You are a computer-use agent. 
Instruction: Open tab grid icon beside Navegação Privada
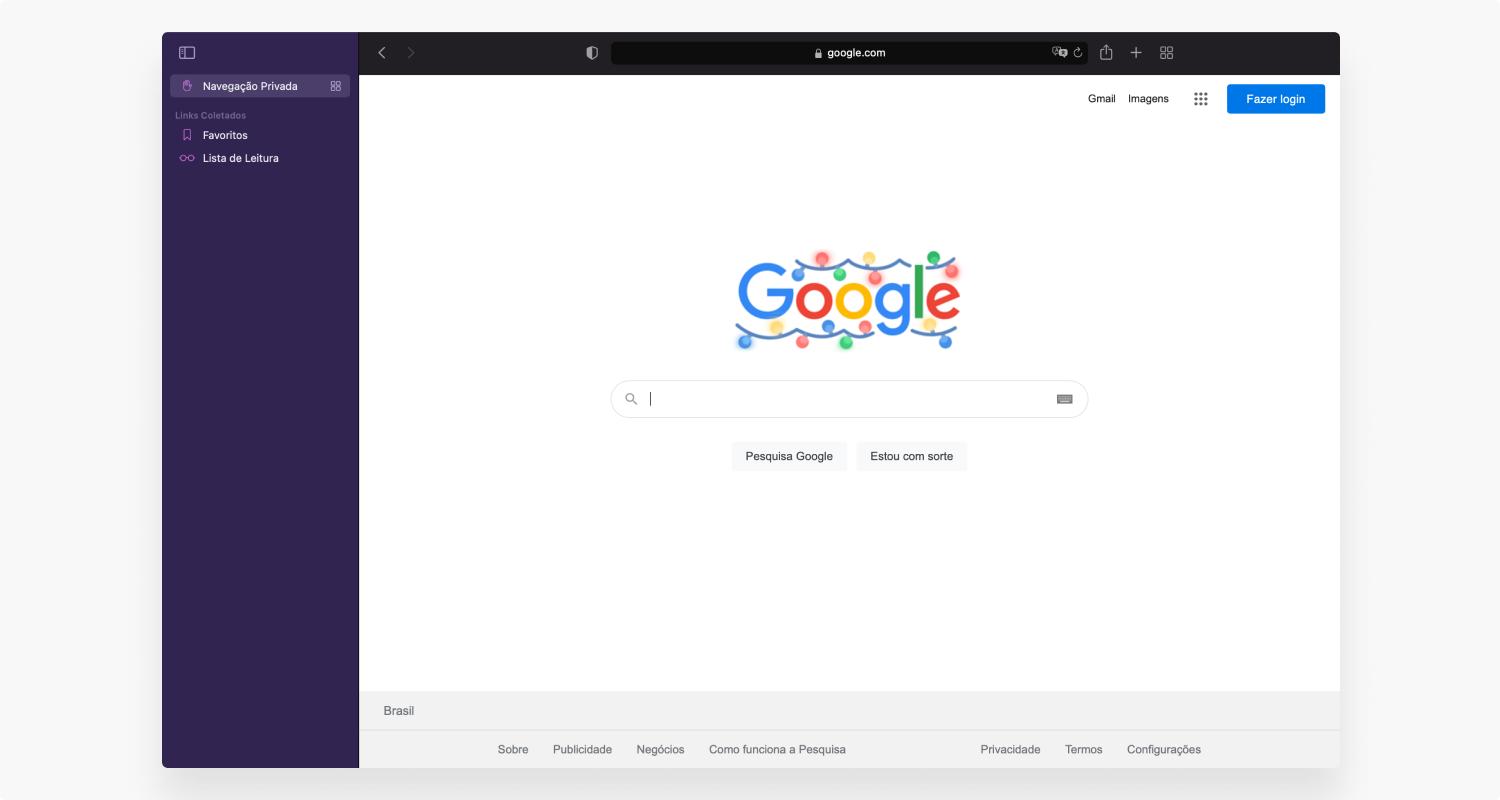click(x=336, y=86)
